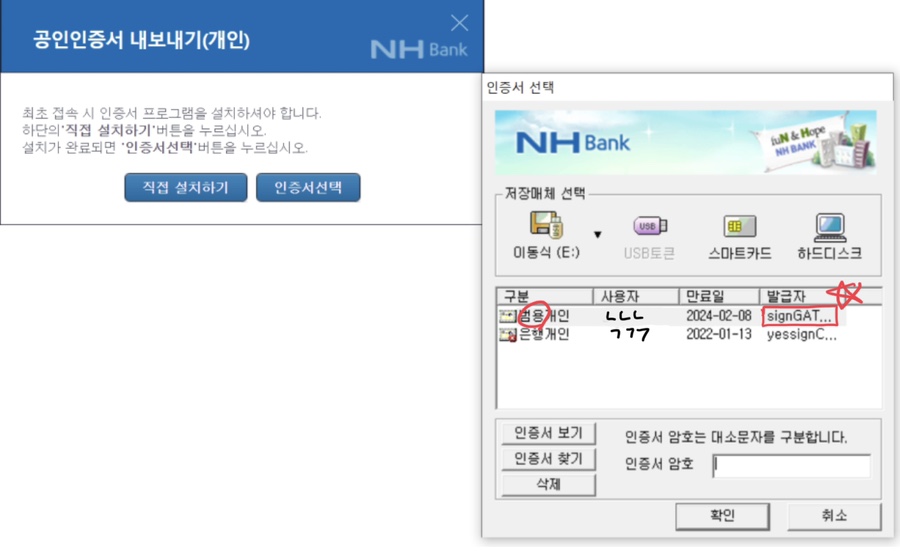This screenshot has height=552, width=900.
Task: Focus the 인증서 암호 password field
Action: [x=792, y=465]
